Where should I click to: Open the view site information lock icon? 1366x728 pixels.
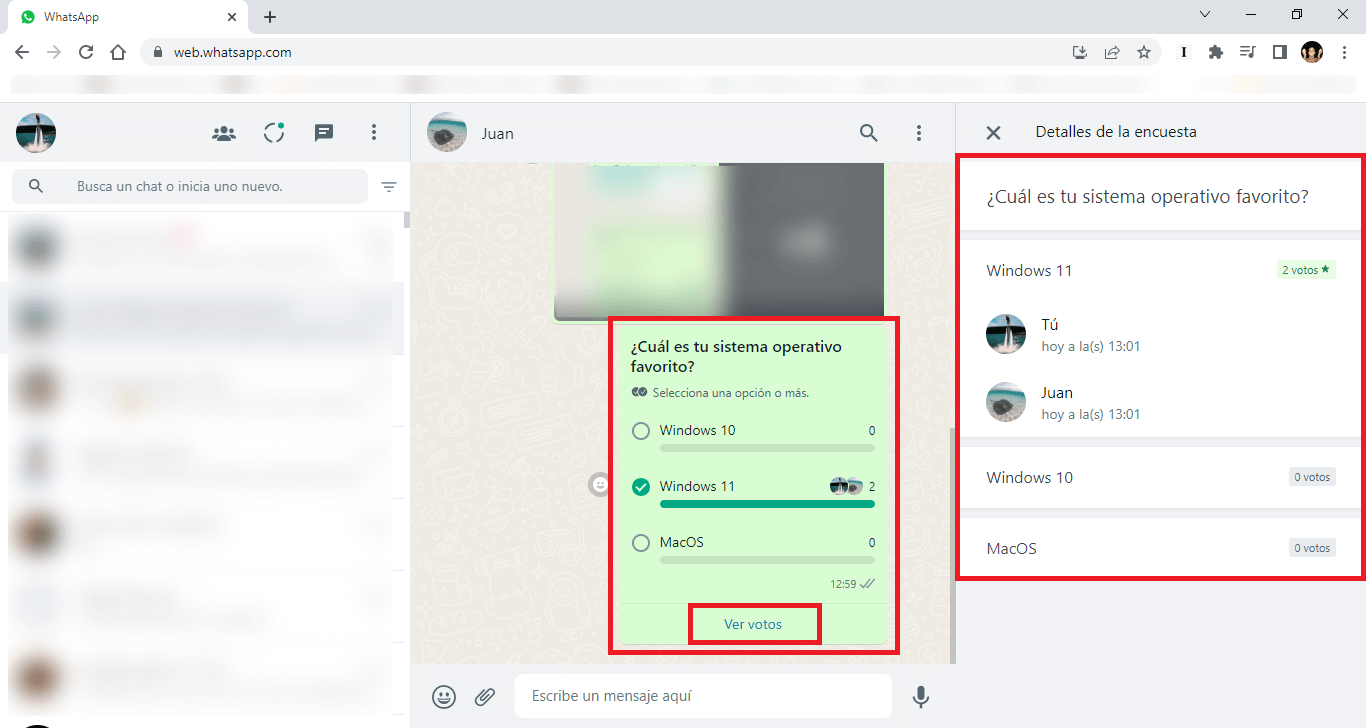[157, 53]
